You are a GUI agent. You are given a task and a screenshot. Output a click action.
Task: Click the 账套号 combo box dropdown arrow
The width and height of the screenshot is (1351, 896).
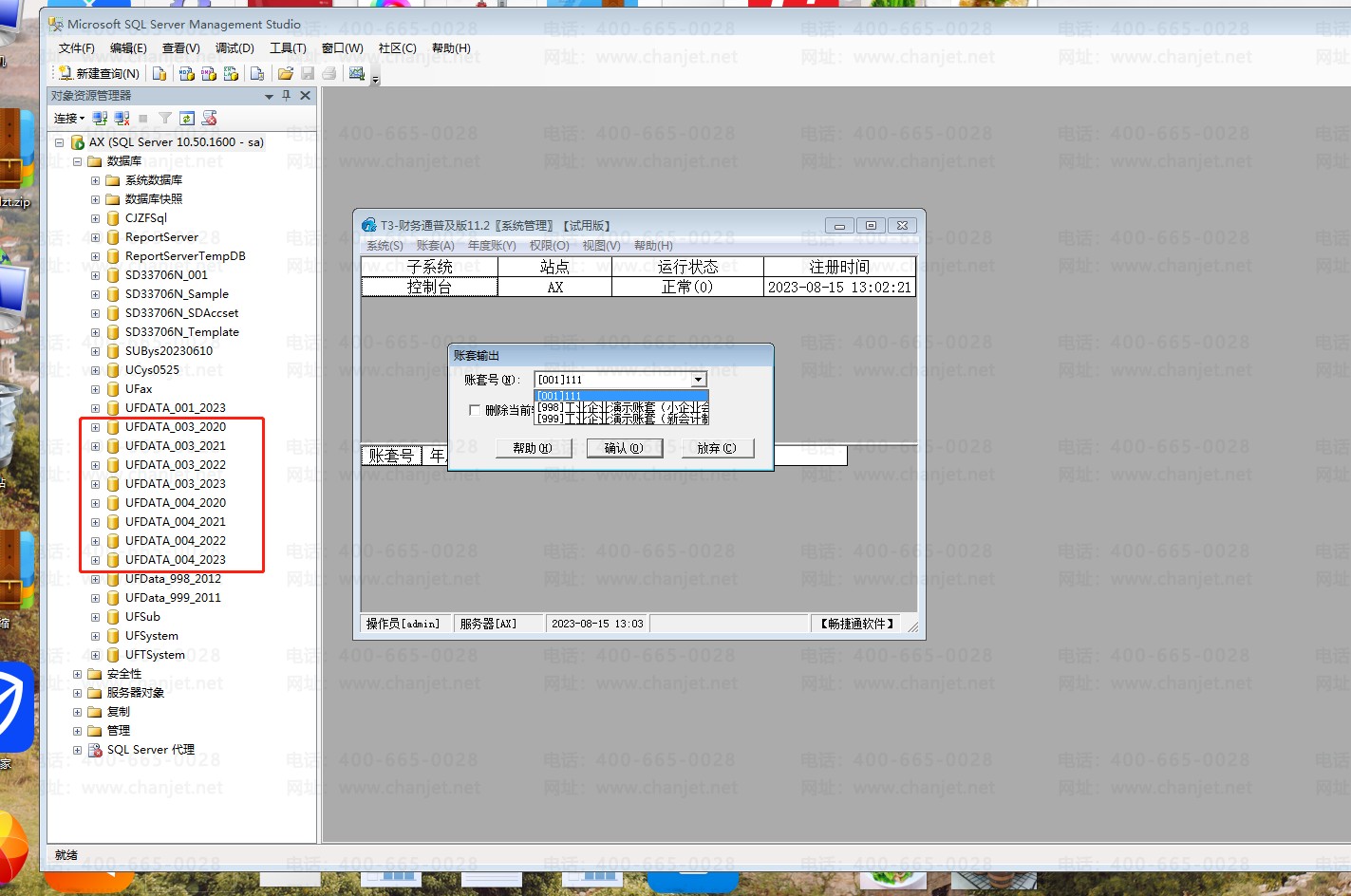click(x=699, y=380)
